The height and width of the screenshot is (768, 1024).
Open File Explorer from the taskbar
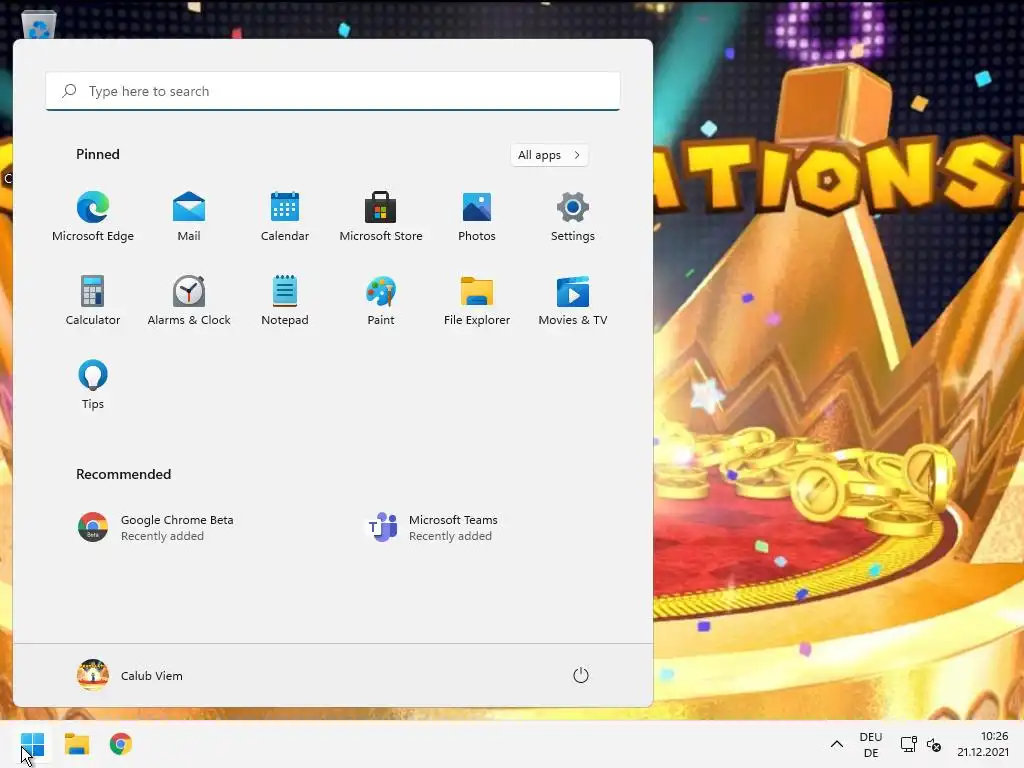pos(77,744)
